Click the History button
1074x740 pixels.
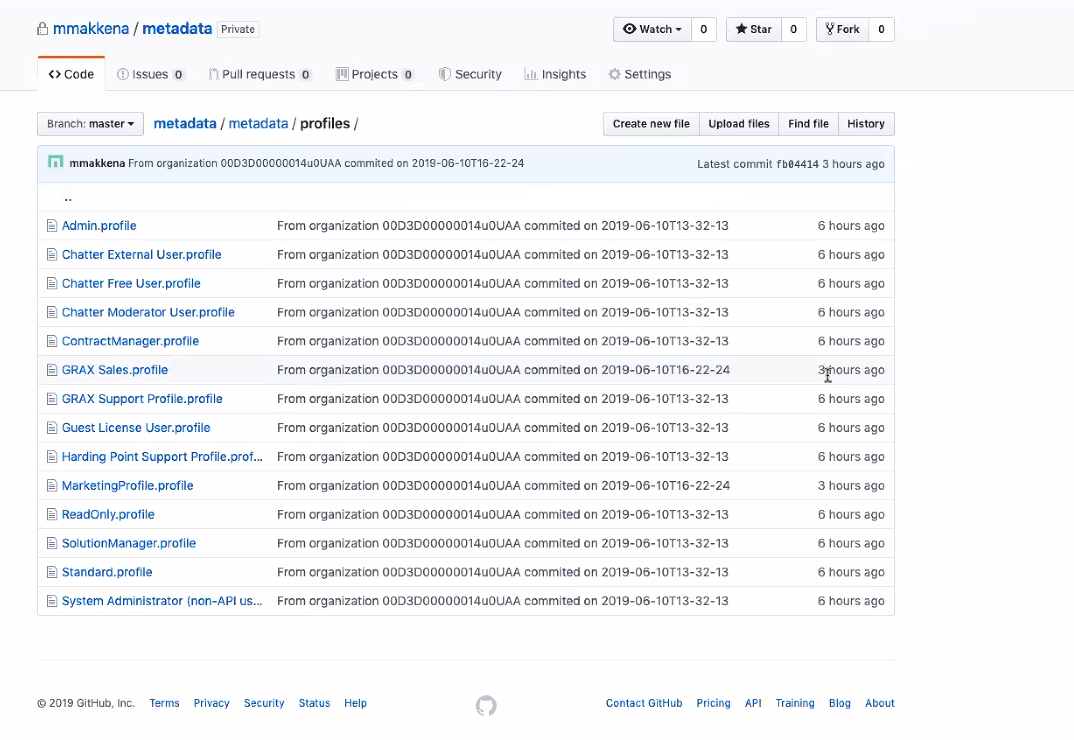pos(866,124)
